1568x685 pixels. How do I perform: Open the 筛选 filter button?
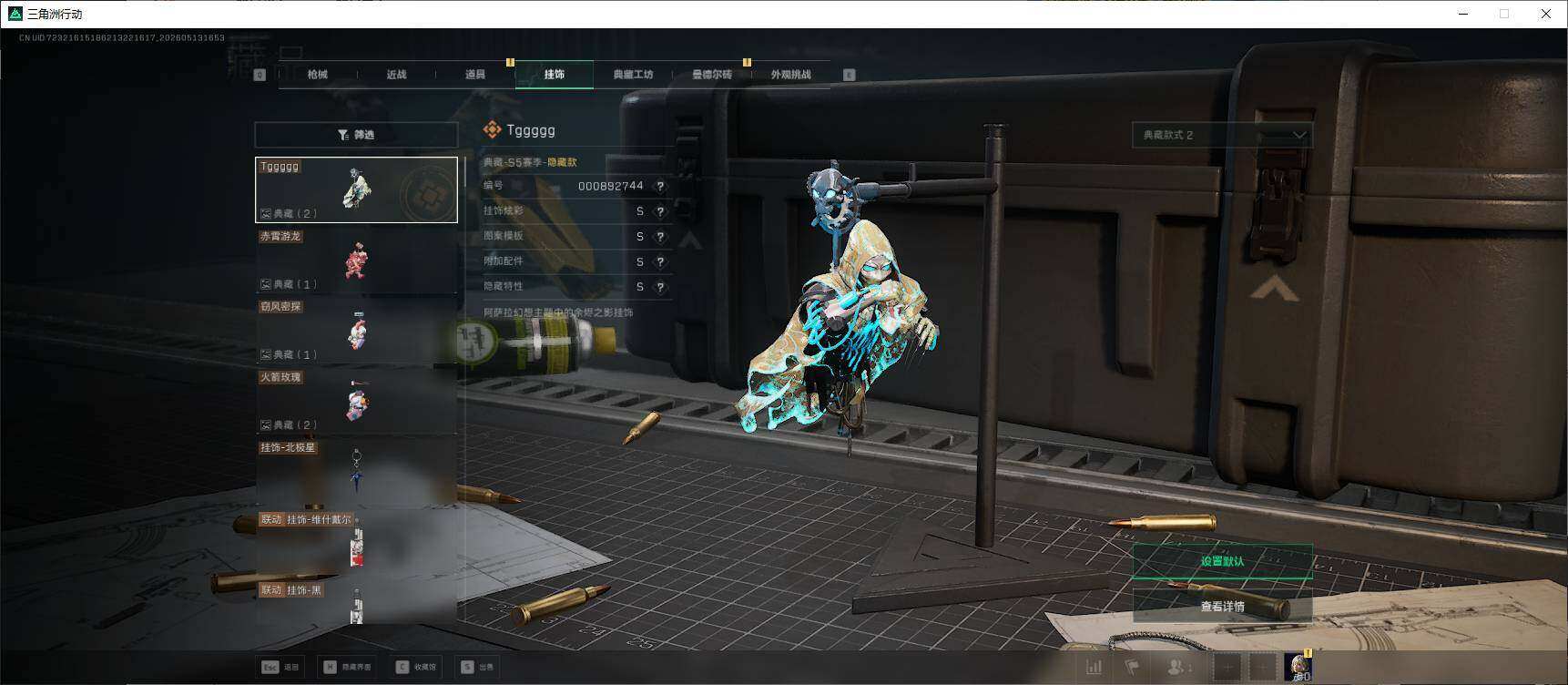[356, 135]
